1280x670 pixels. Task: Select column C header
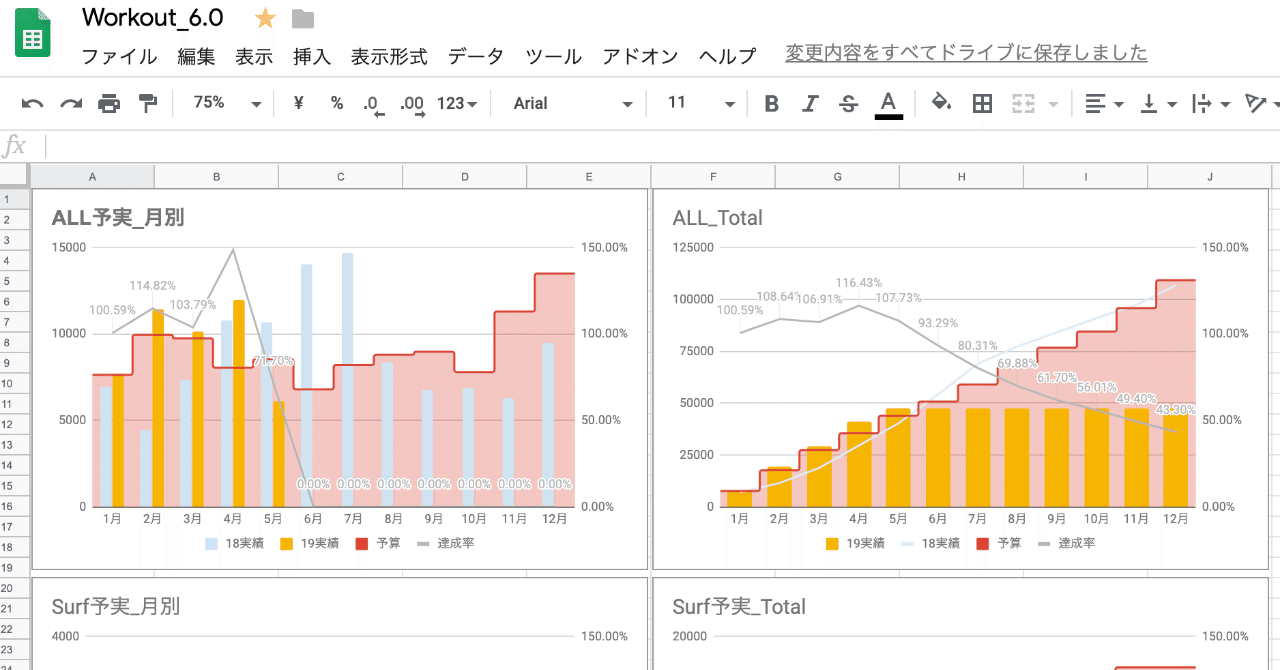tap(341, 177)
